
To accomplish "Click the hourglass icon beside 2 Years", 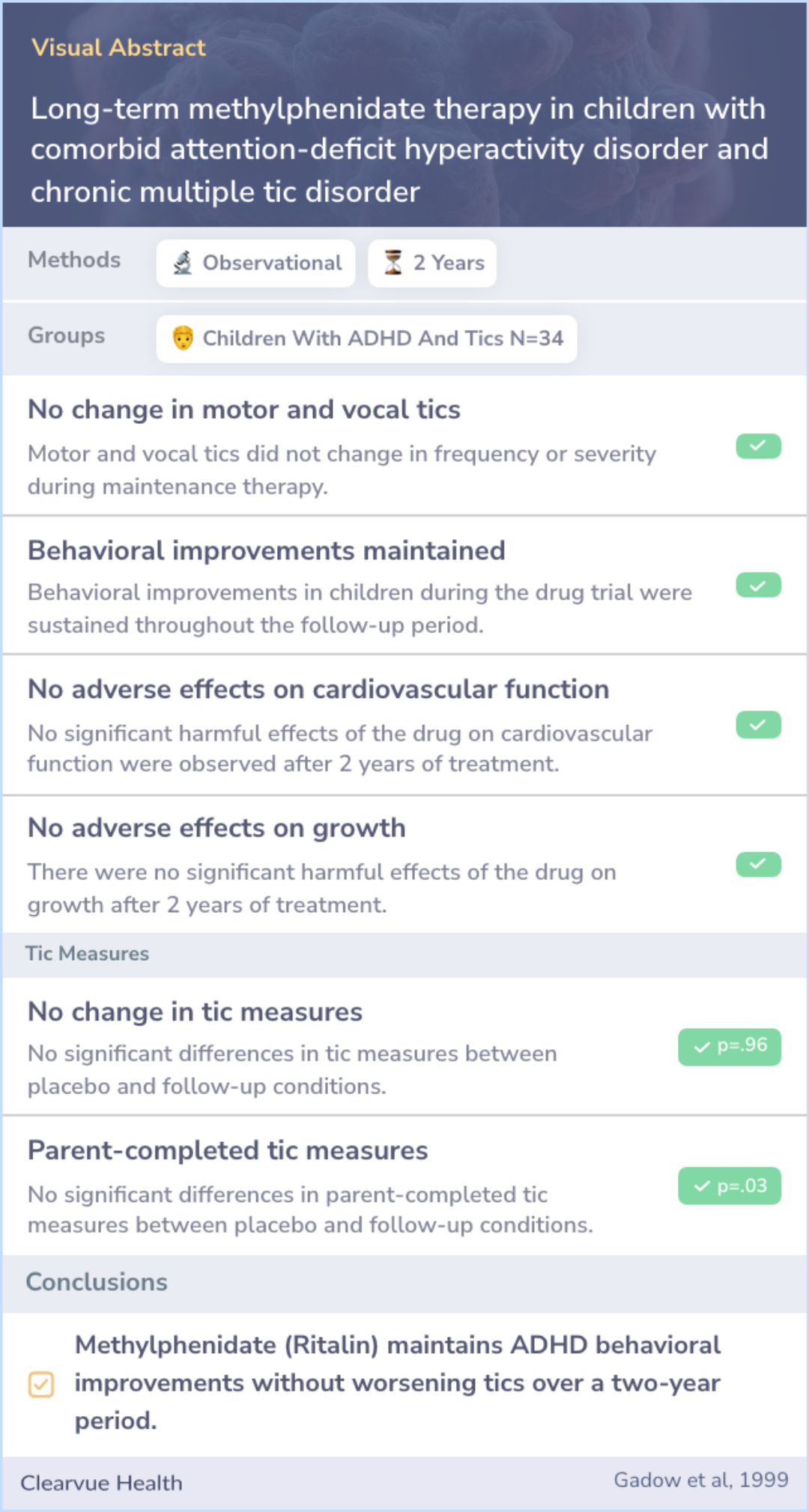I will click(393, 263).
